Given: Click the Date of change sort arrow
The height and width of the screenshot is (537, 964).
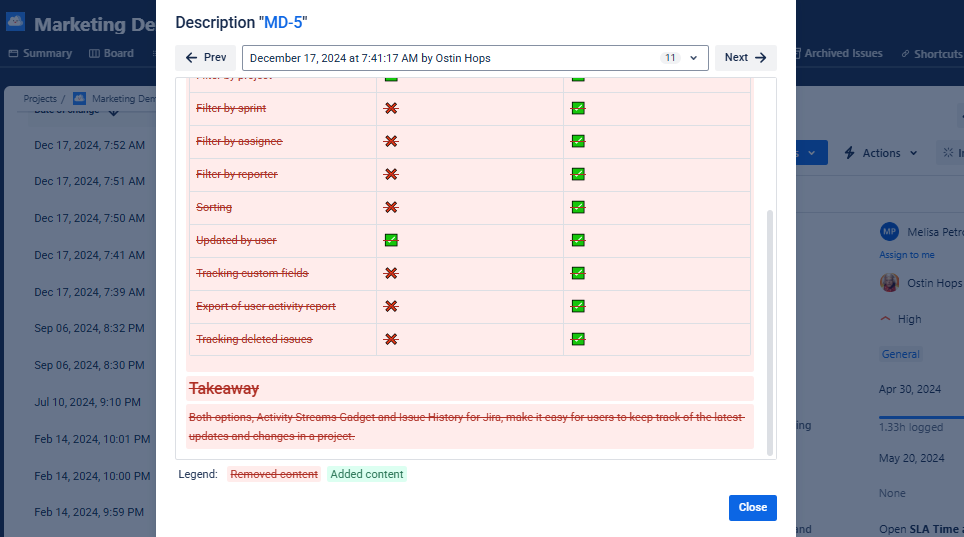Looking at the screenshot, I should pyautogui.click(x=113, y=111).
